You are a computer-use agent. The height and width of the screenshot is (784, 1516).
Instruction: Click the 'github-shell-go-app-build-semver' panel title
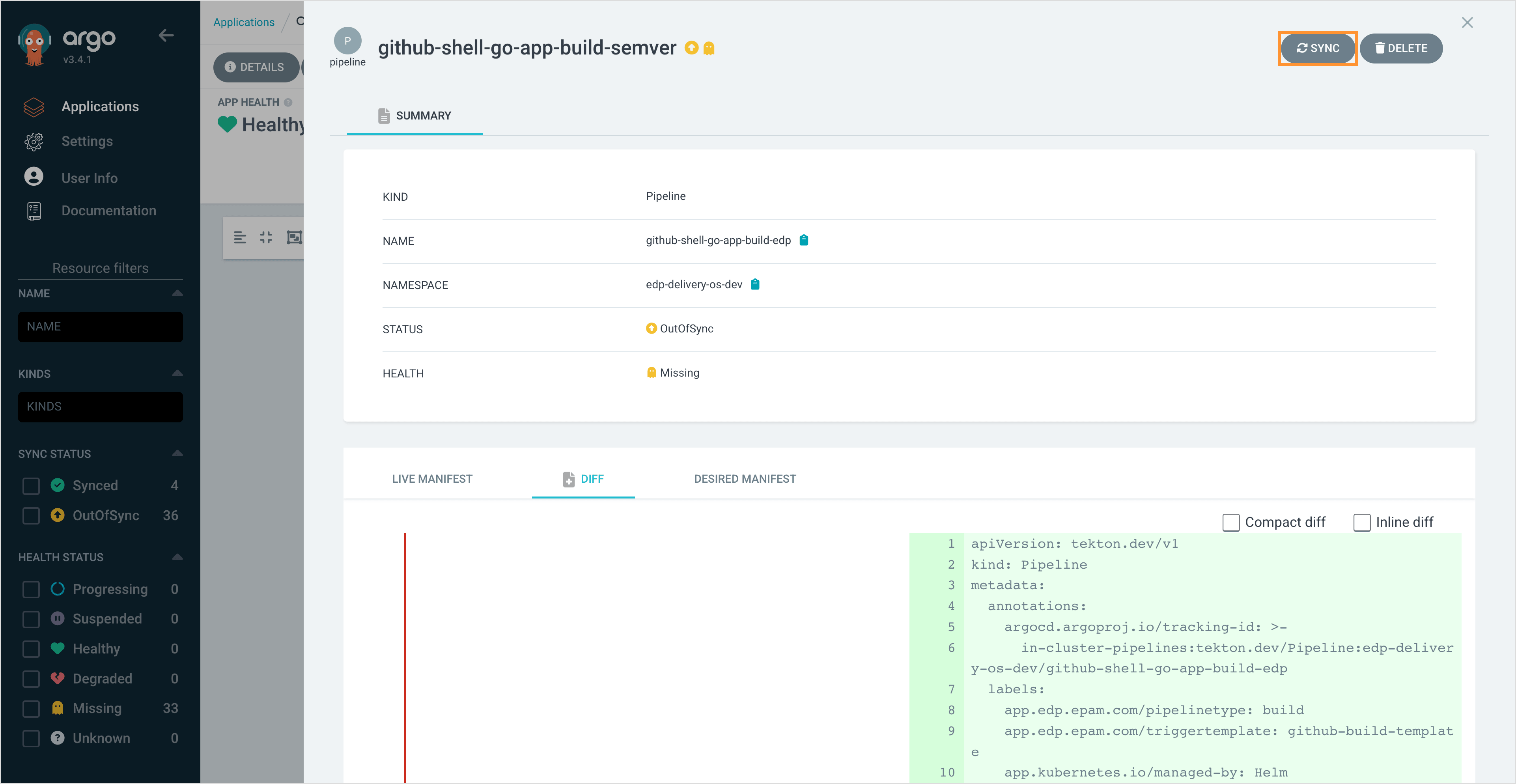[527, 48]
